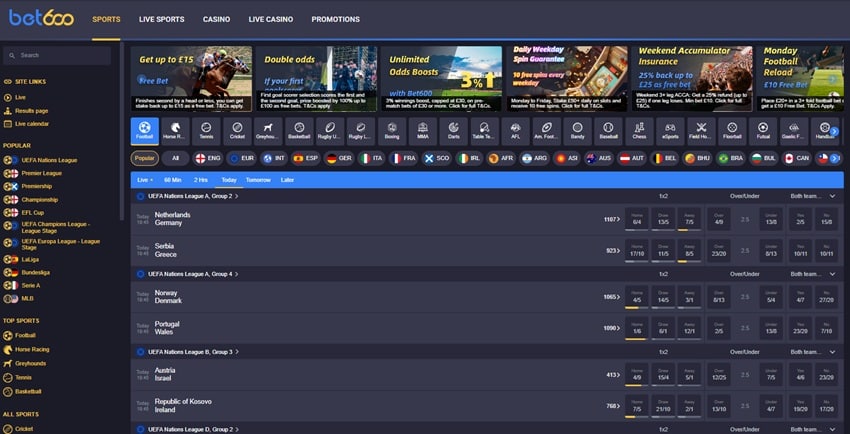Open the Live Casino tab

[271, 19]
